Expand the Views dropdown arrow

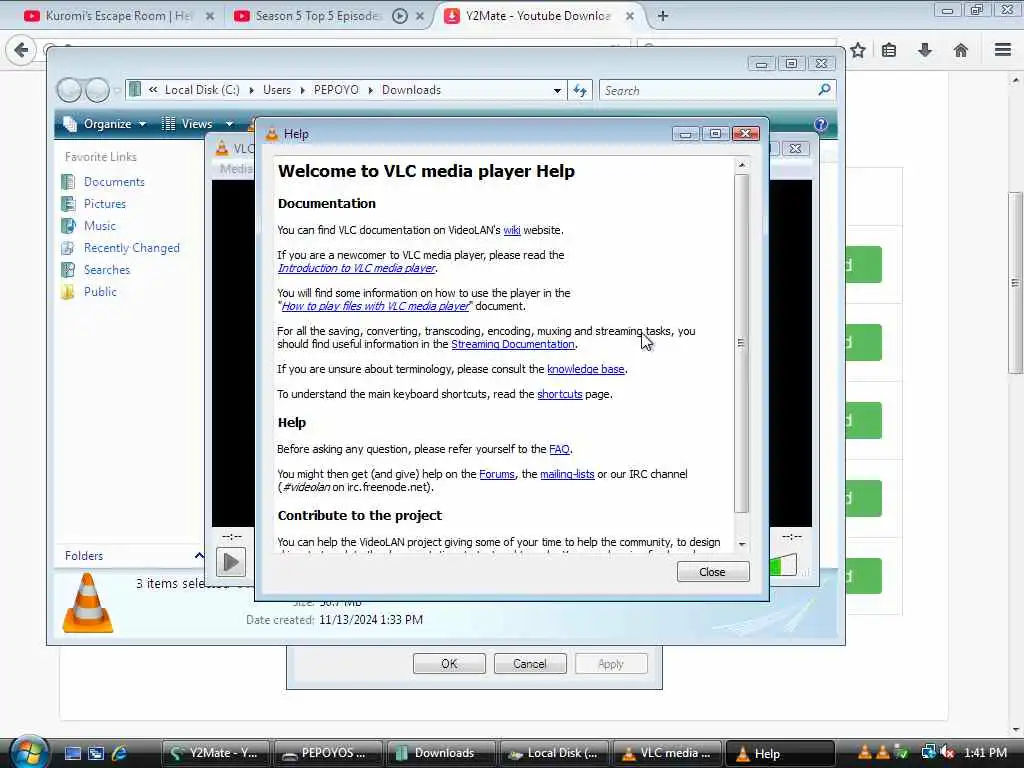point(229,124)
